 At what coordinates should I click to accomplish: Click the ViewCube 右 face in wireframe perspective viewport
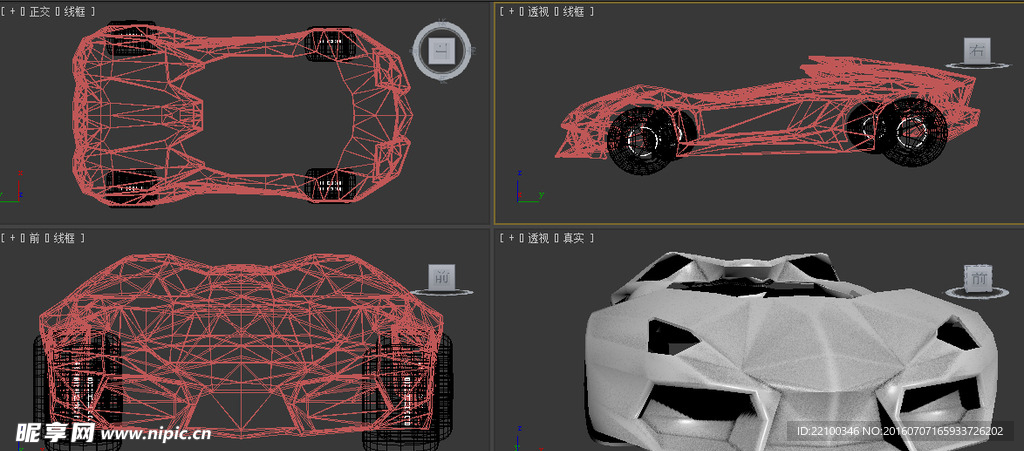click(x=978, y=50)
